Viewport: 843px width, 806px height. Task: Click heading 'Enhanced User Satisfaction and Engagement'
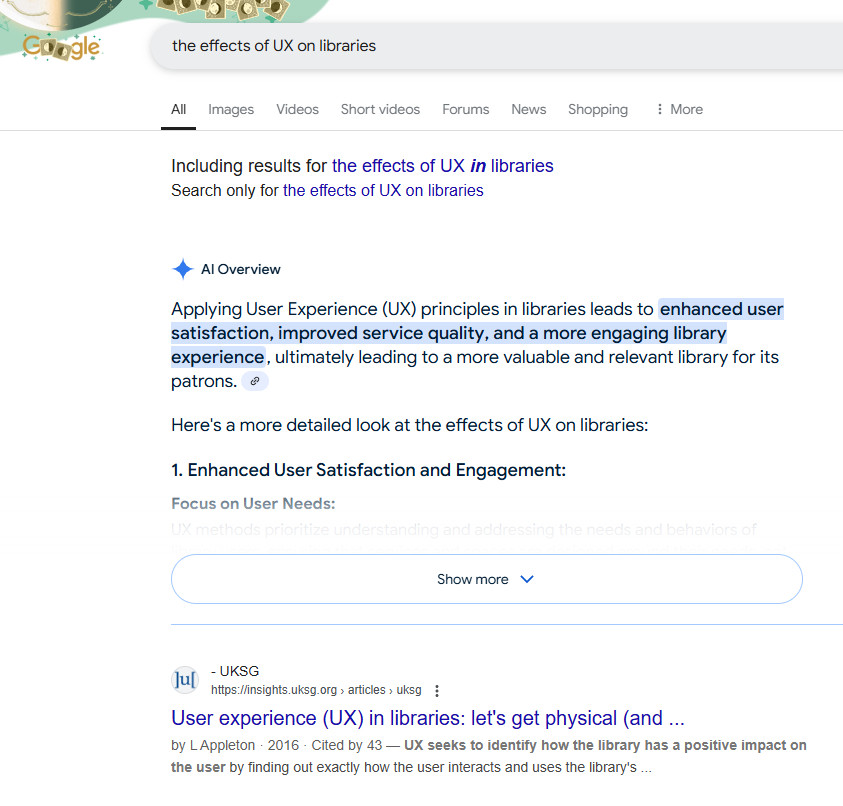point(368,470)
